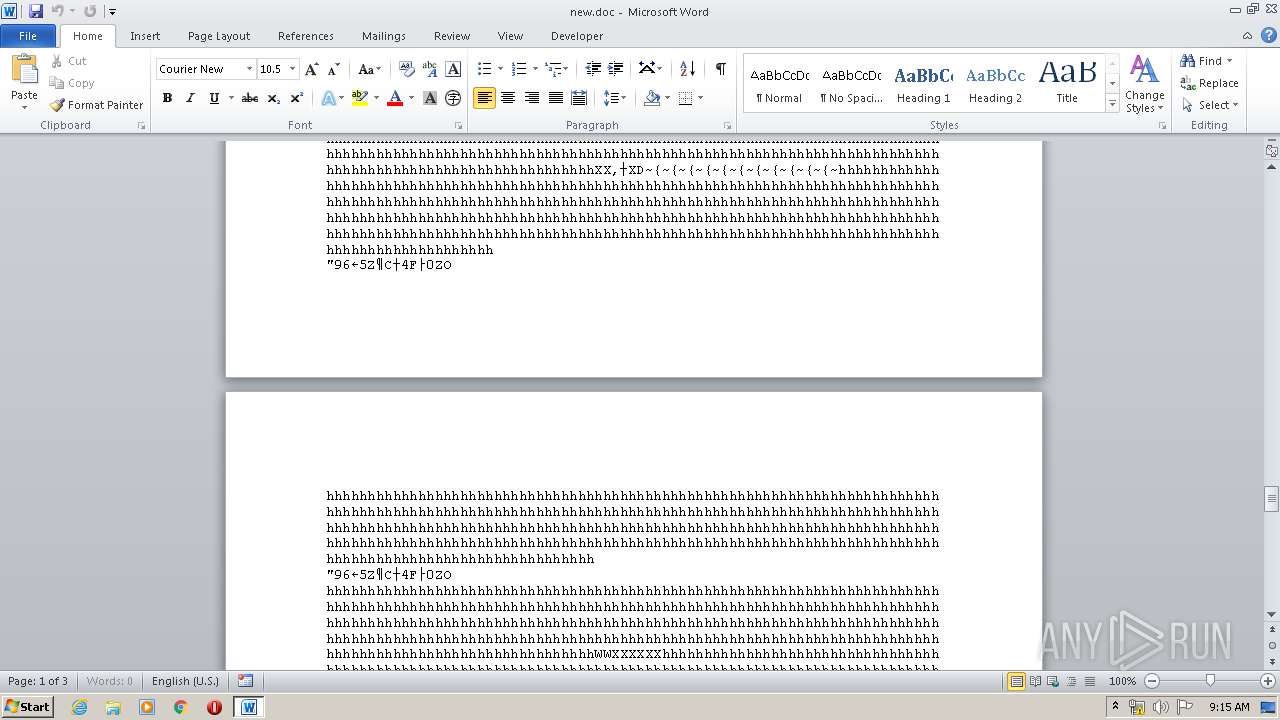The image size is (1280, 720).
Task: Click the Replace button
Action: 1209,83
